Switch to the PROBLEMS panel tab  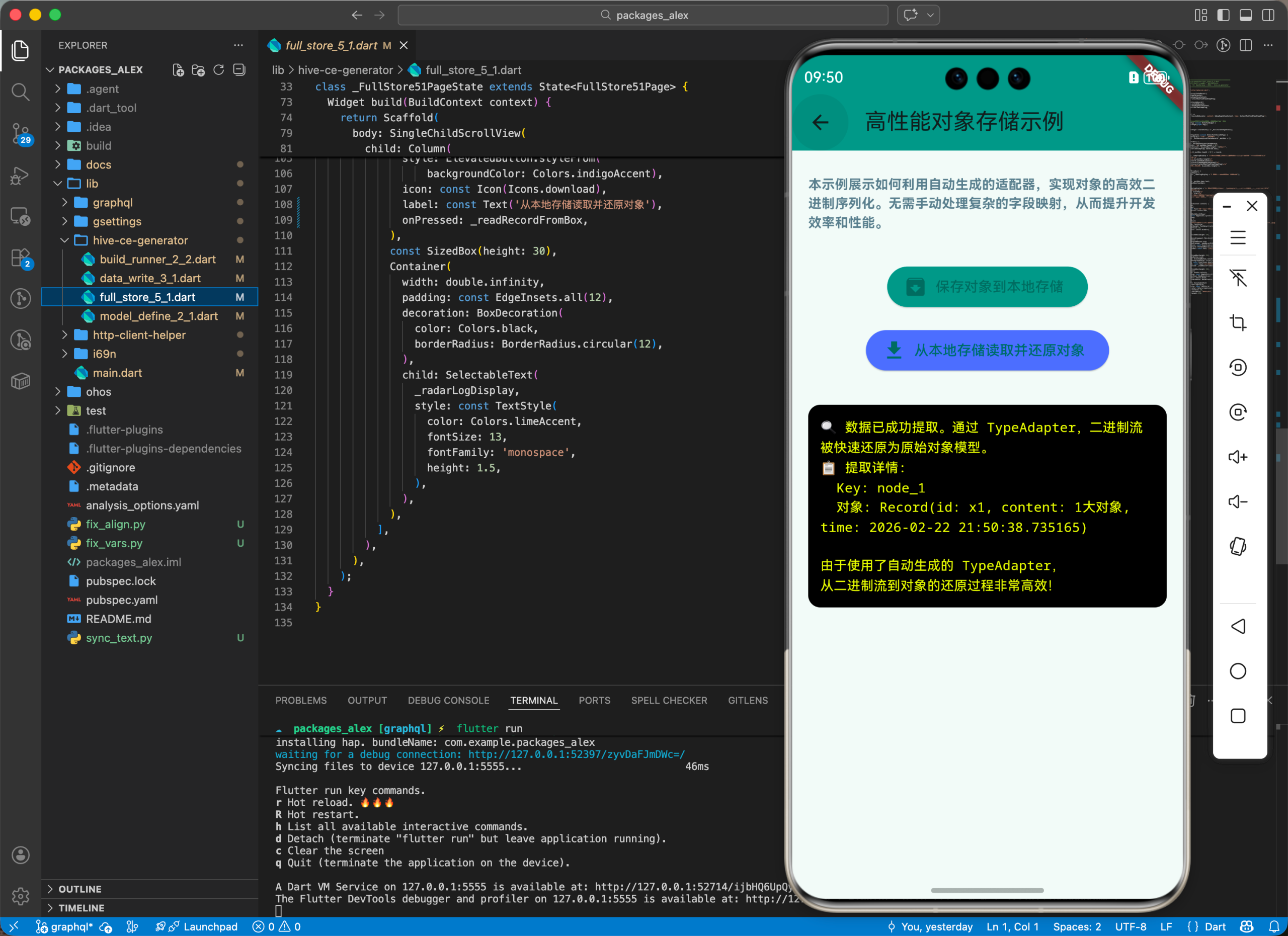pos(301,700)
